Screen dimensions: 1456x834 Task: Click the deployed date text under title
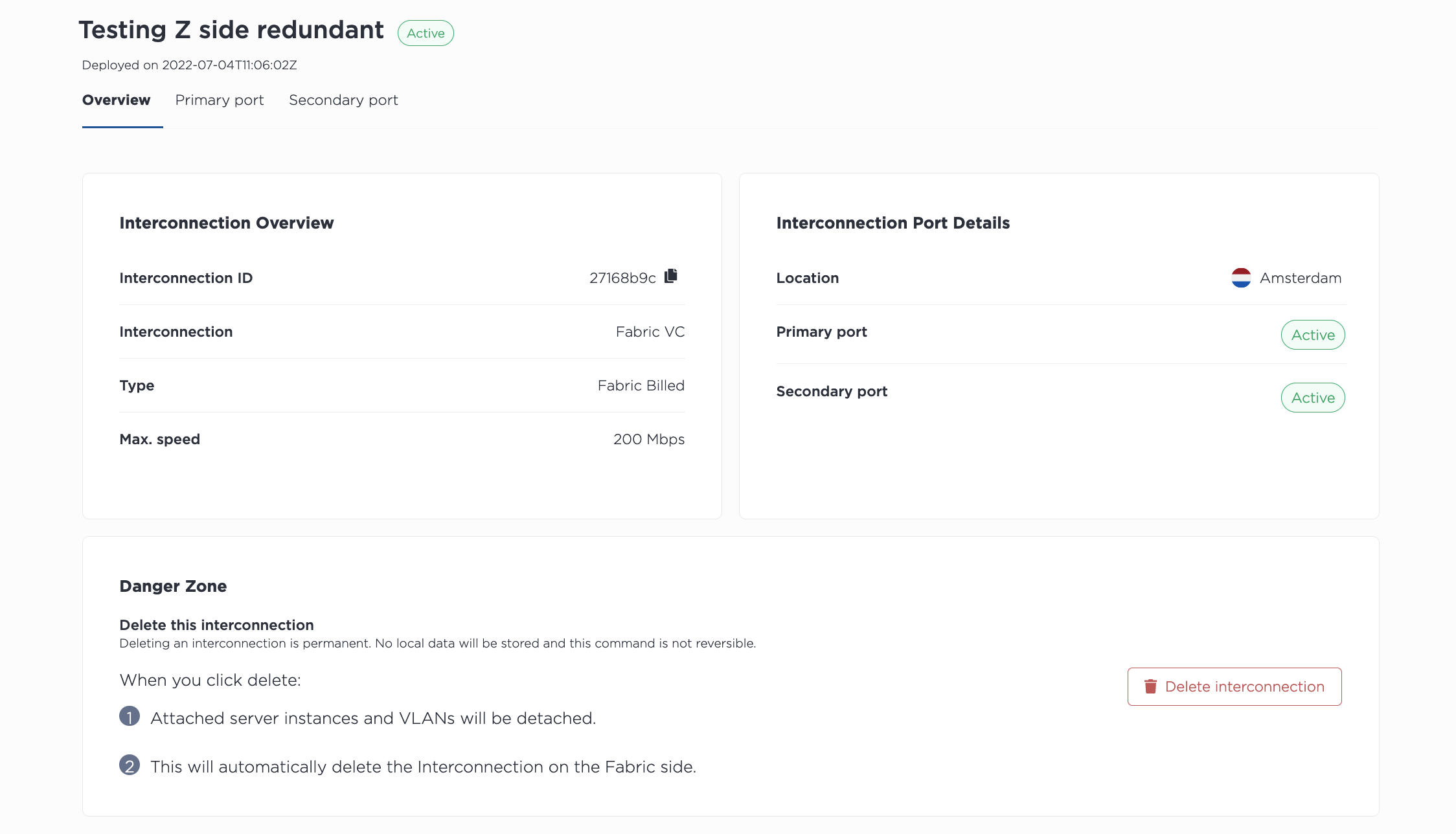pyautogui.click(x=189, y=65)
